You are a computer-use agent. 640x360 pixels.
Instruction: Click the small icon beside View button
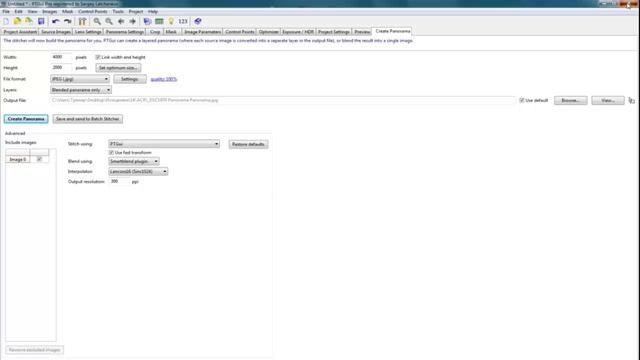point(631,100)
